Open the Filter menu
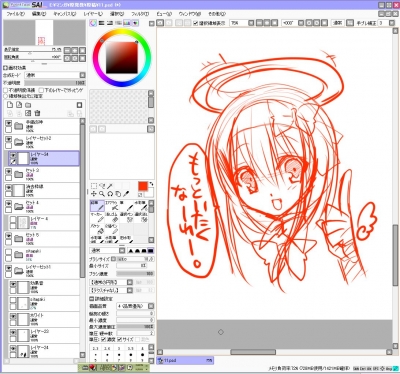This screenshot has width=400, height=374. 140,14
